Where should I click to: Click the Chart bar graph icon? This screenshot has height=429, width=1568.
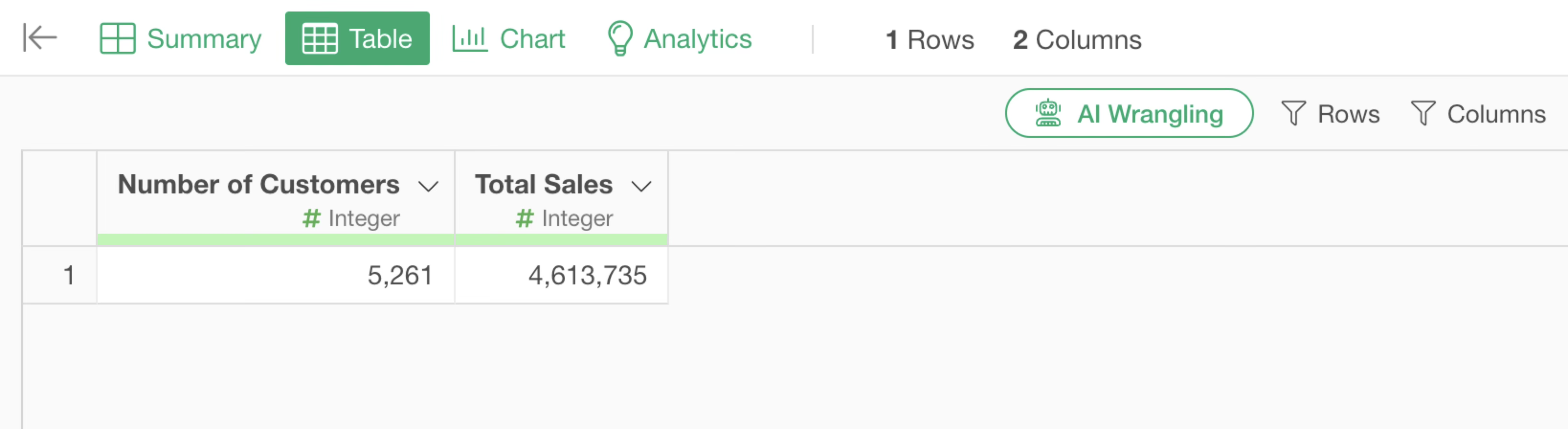click(470, 39)
